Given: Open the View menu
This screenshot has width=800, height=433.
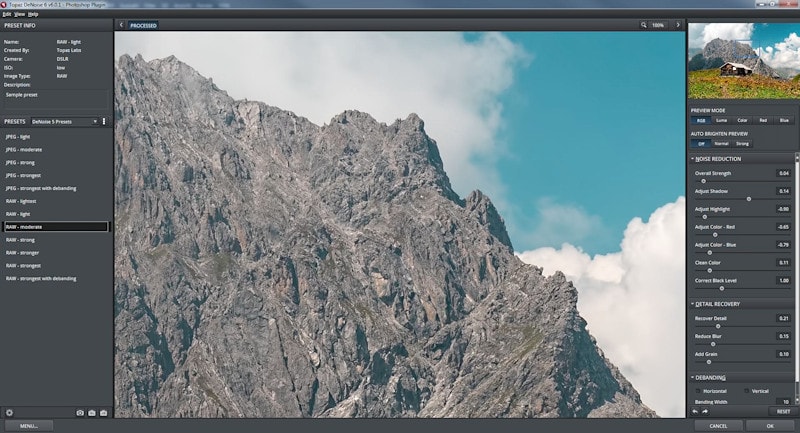Looking at the screenshot, I should [20, 14].
